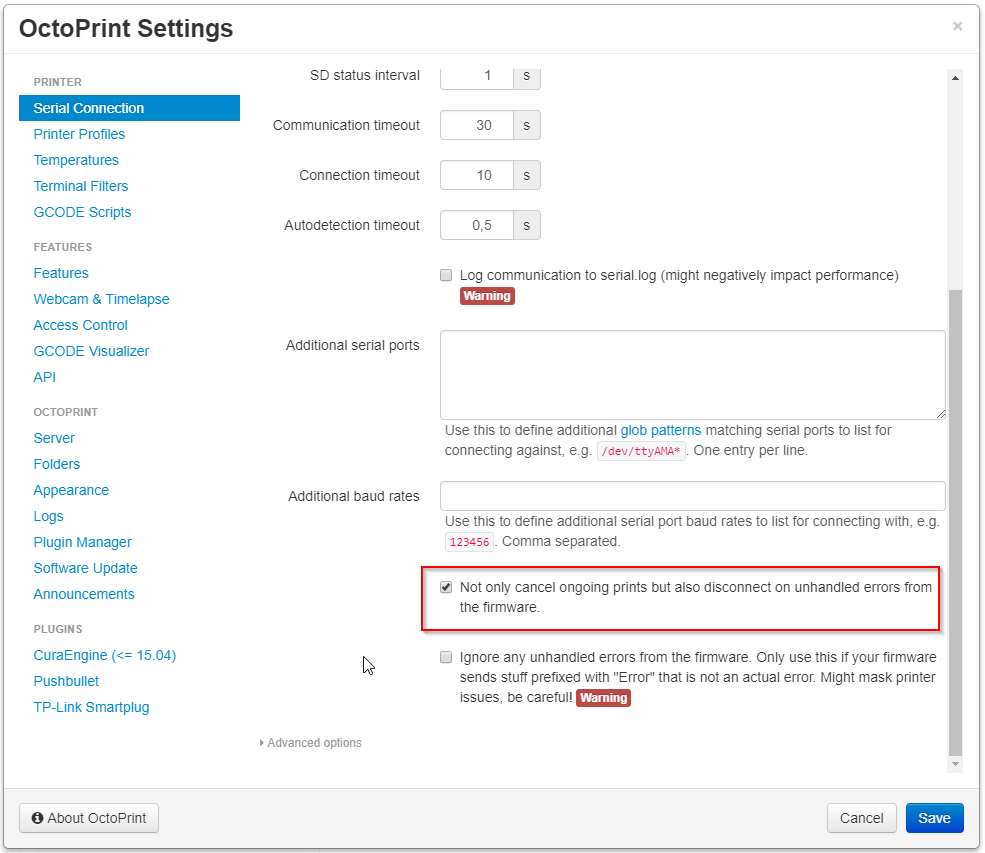Save the OctoPrint settings

934,817
